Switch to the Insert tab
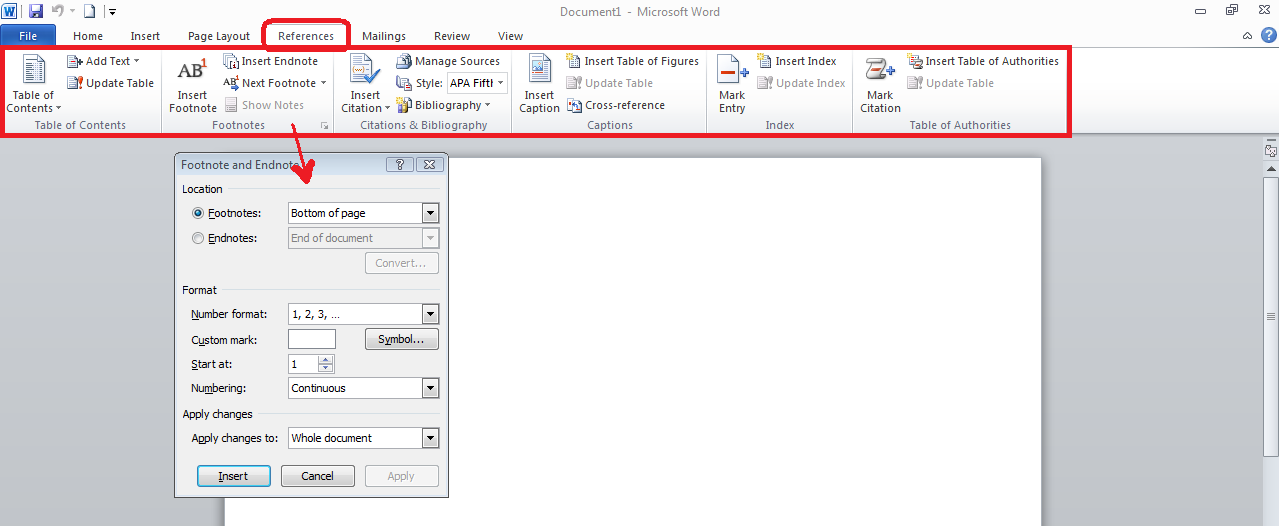 145,36
